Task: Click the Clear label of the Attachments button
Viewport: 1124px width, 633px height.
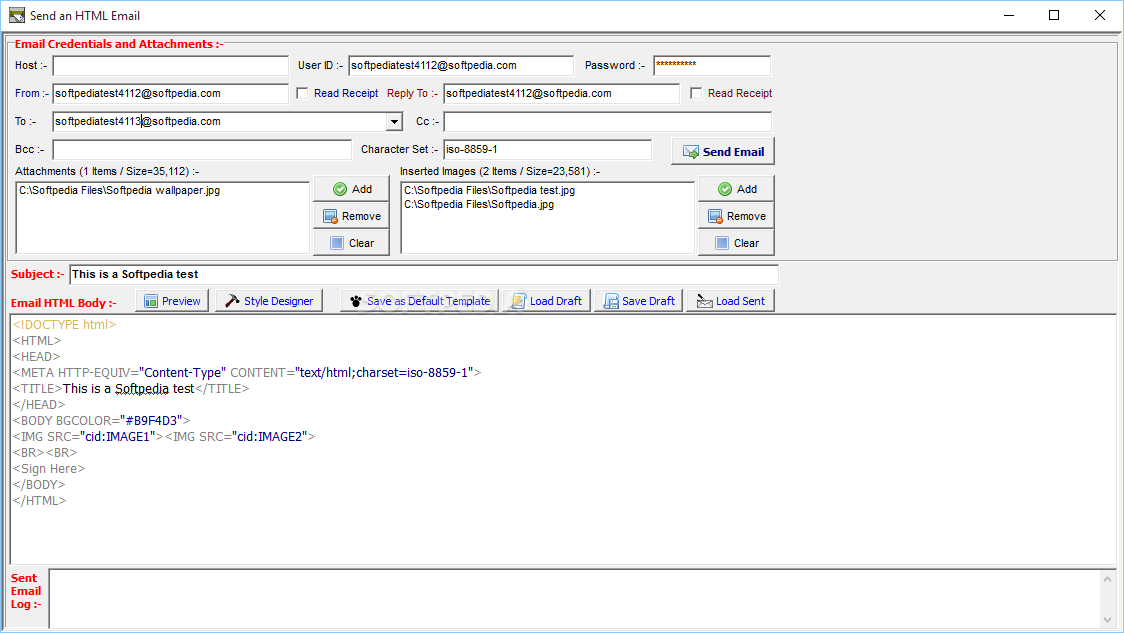Action: pyautogui.click(x=361, y=243)
